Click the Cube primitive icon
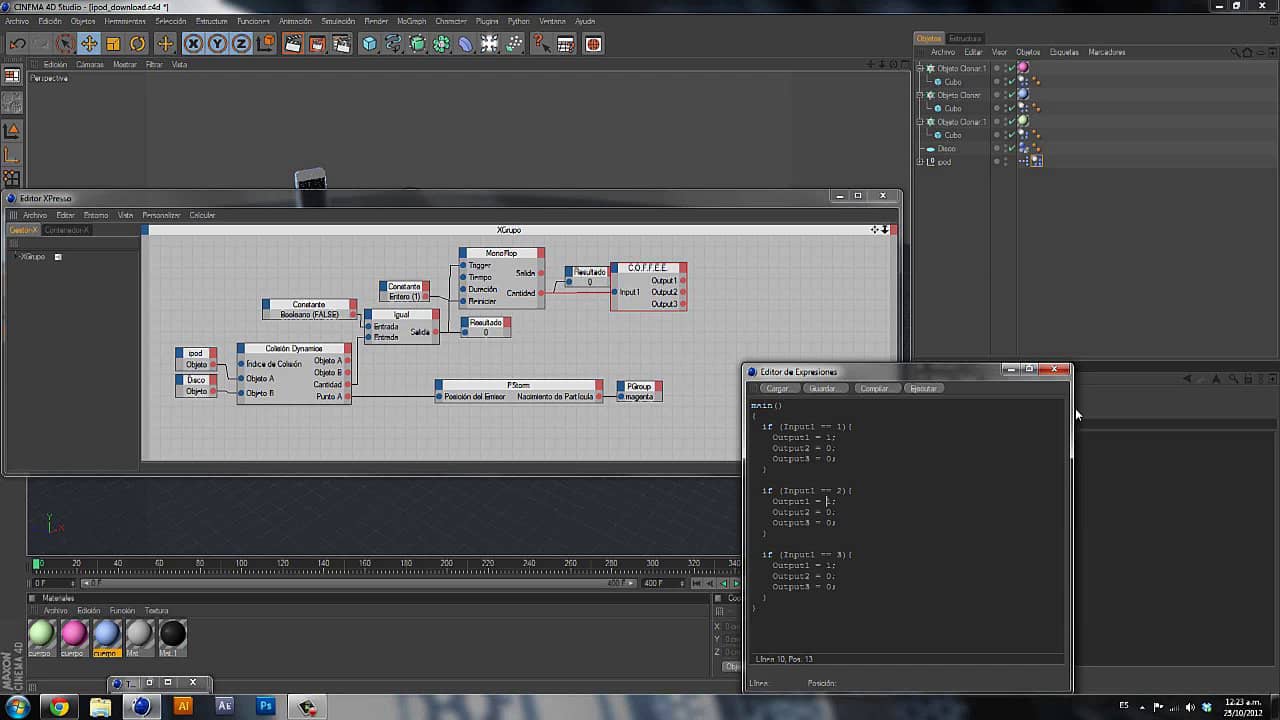Viewport: 1280px width, 720px height. (370, 44)
